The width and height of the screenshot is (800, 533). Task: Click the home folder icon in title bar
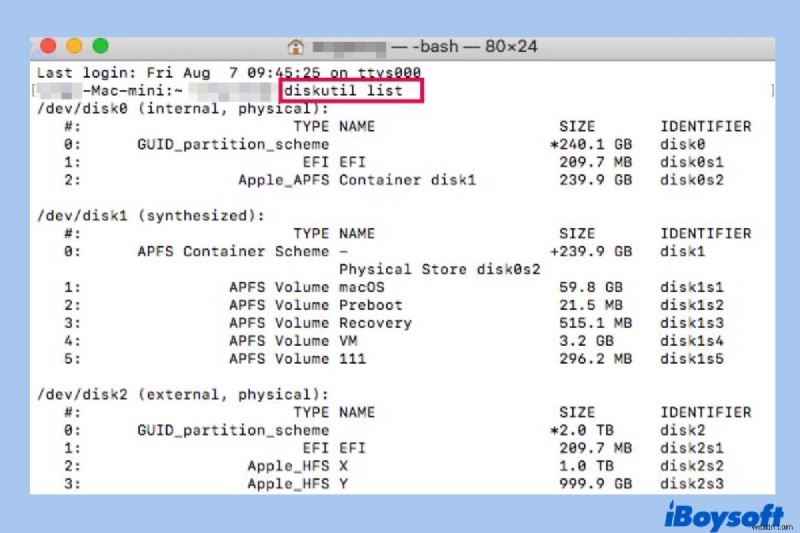coord(295,47)
